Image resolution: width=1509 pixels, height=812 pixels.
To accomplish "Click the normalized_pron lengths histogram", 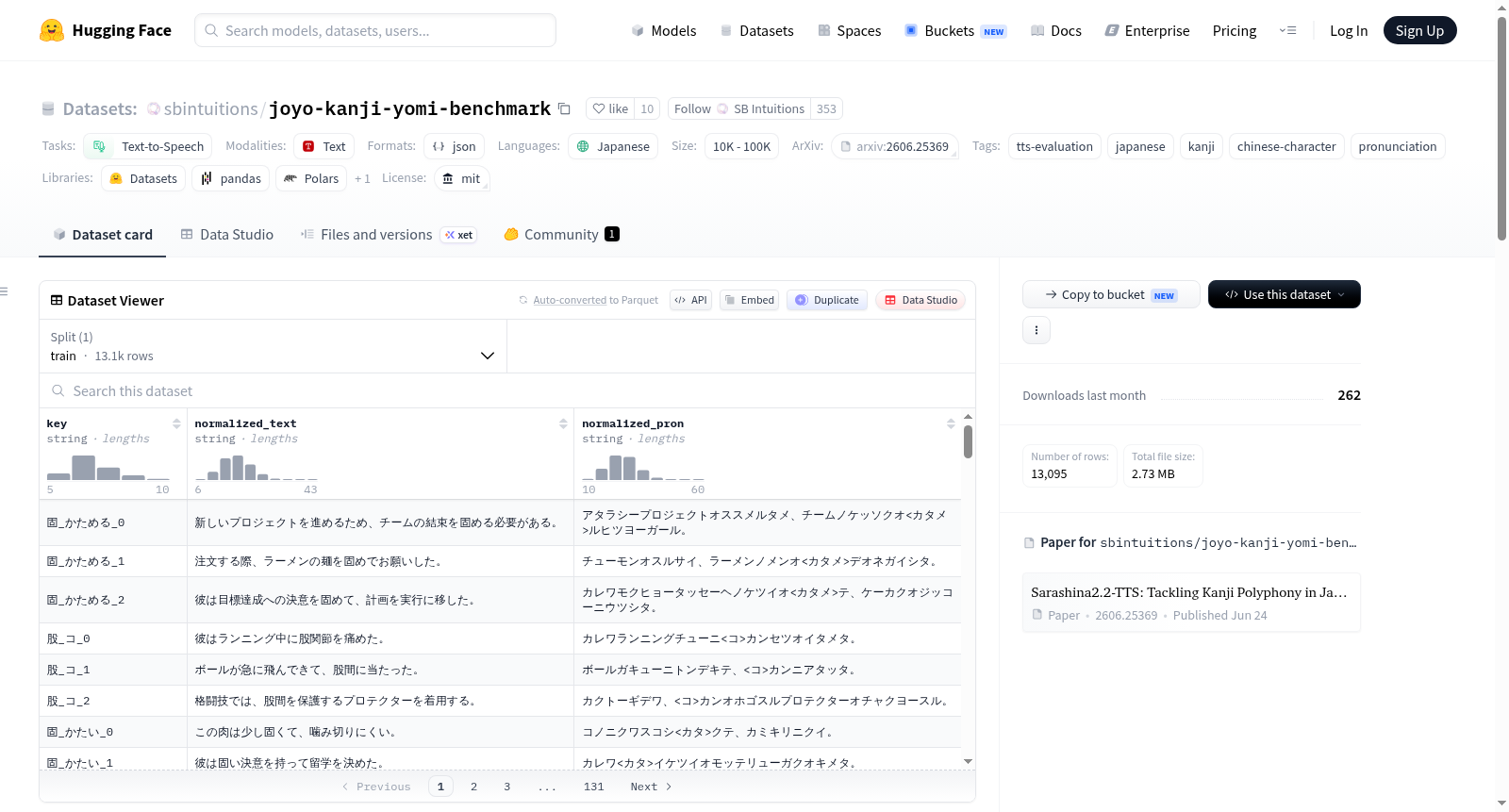I will click(643, 468).
